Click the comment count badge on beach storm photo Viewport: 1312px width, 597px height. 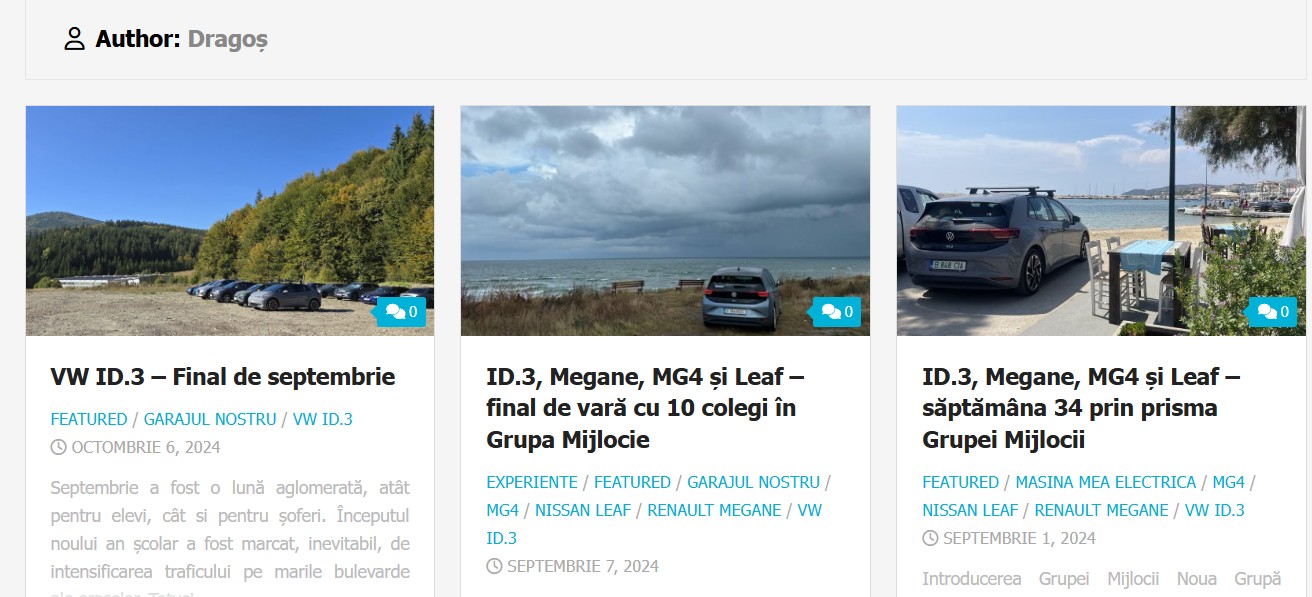pyautogui.click(x=837, y=312)
